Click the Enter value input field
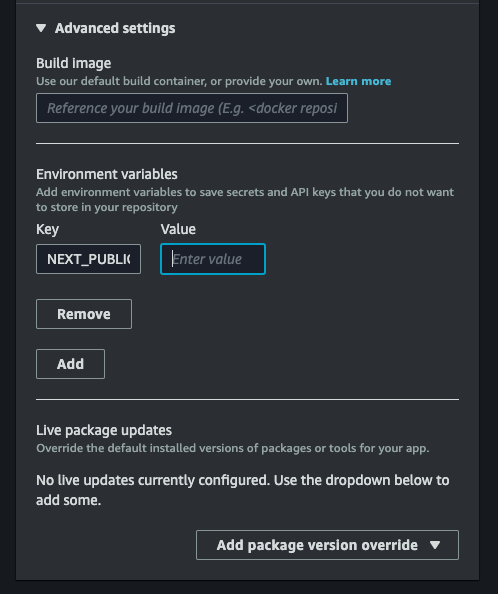The image size is (498, 594). 213,259
